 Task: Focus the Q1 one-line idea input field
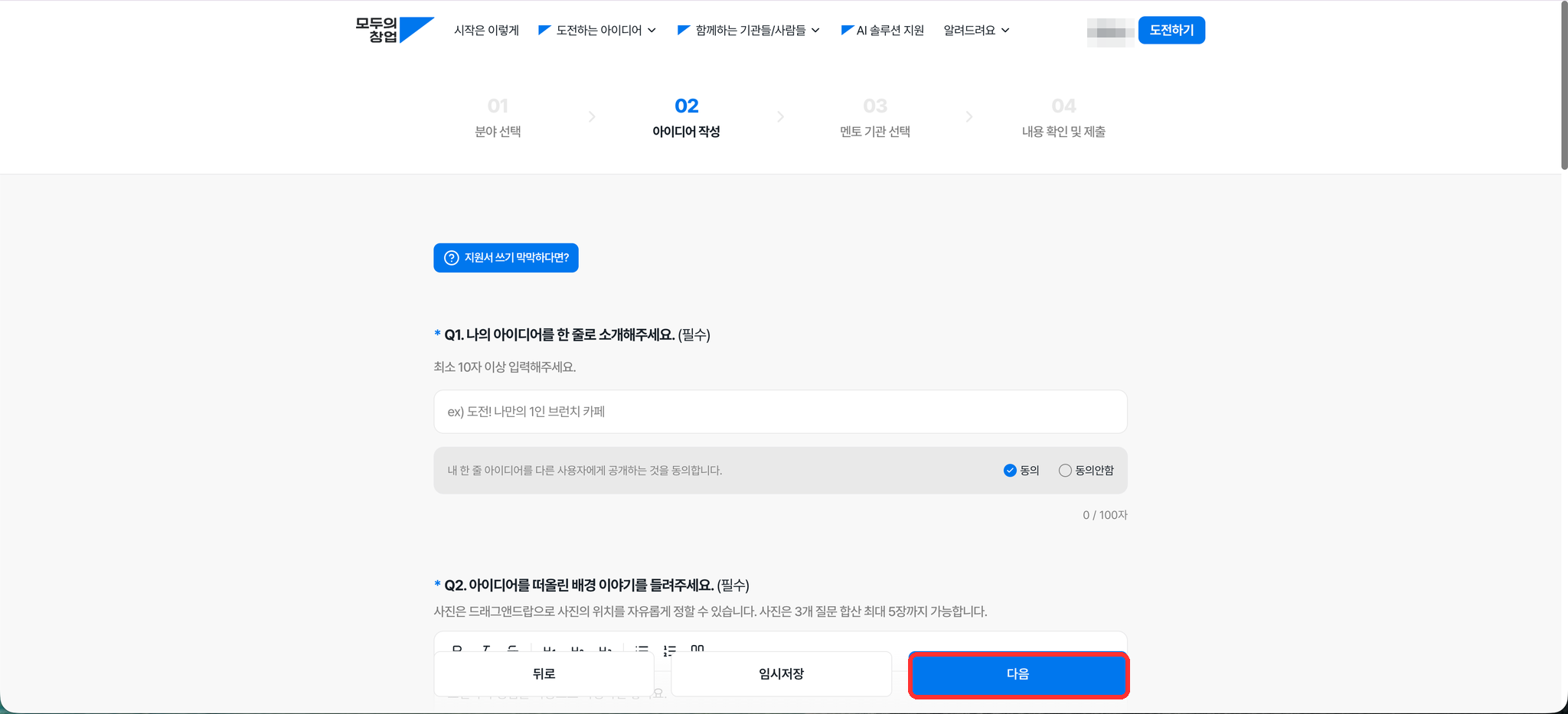pyautogui.click(x=780, y=412)
